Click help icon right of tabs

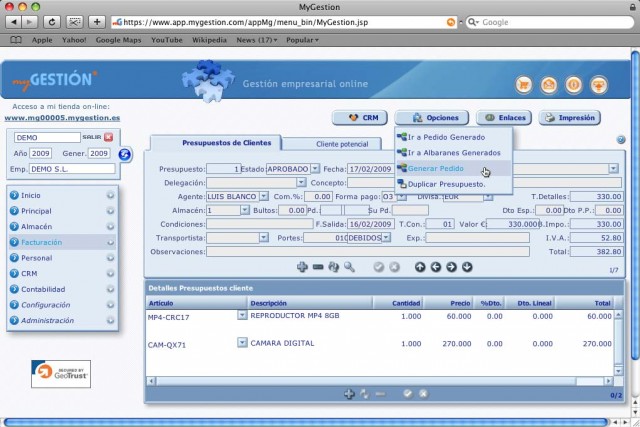[x=620, y=140]
